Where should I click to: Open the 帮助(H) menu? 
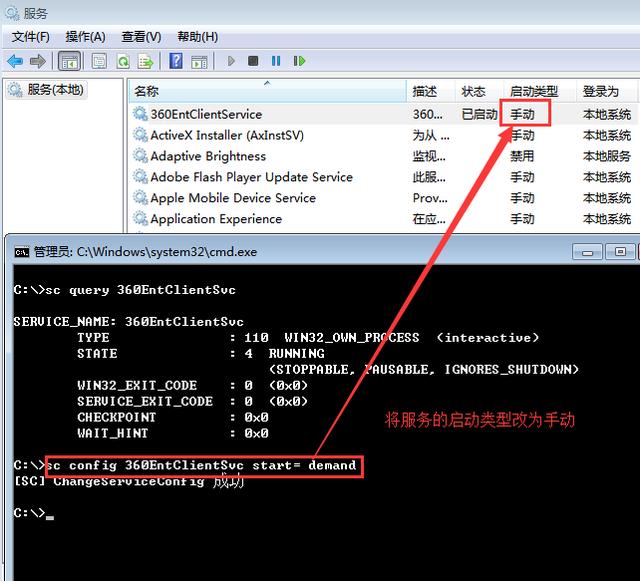(x=198, y=37)
